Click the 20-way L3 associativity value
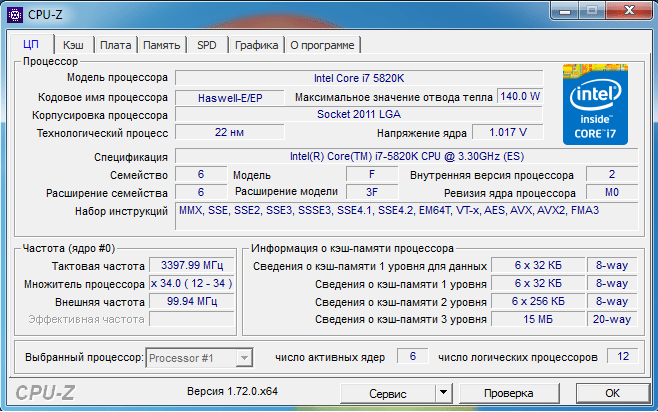 [612, 319]
